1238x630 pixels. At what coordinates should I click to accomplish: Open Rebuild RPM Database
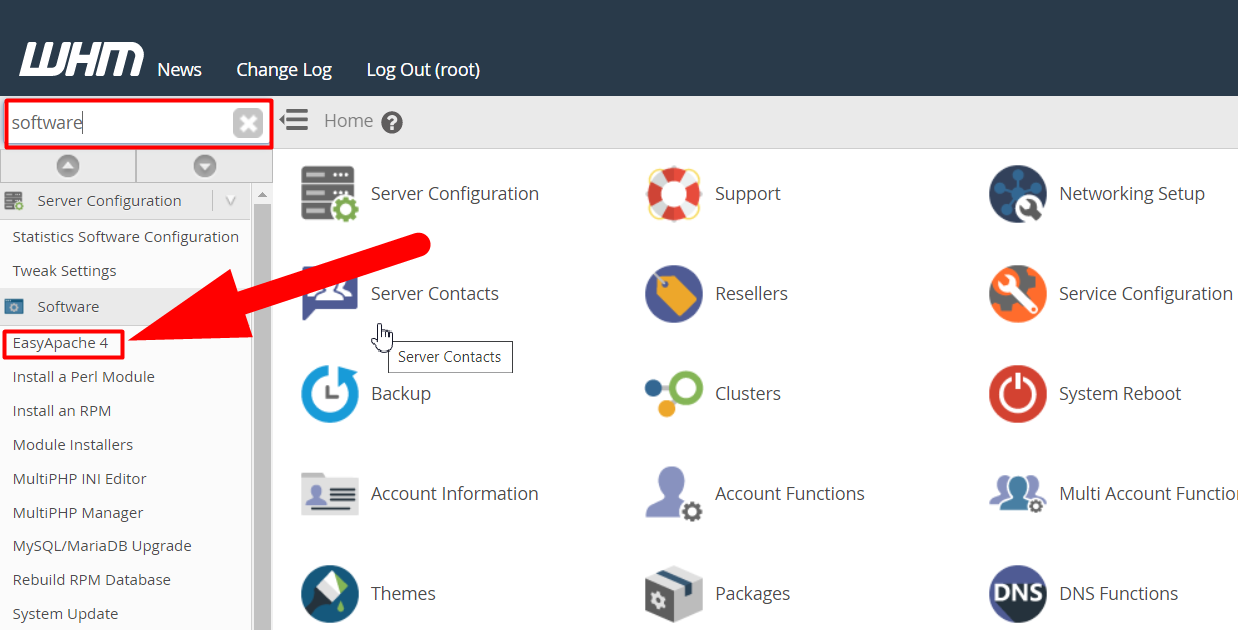(x=91, y=580)
